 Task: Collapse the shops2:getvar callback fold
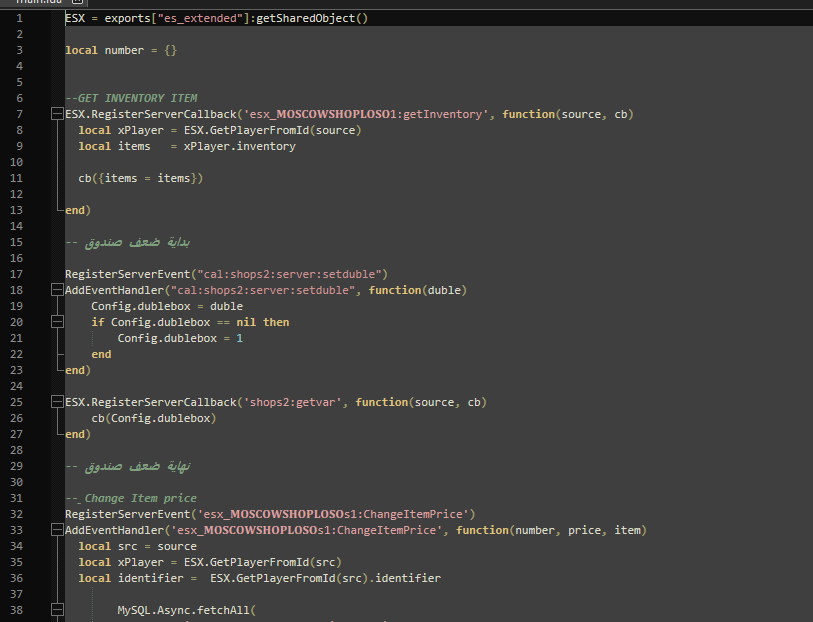tap(57, 401)
